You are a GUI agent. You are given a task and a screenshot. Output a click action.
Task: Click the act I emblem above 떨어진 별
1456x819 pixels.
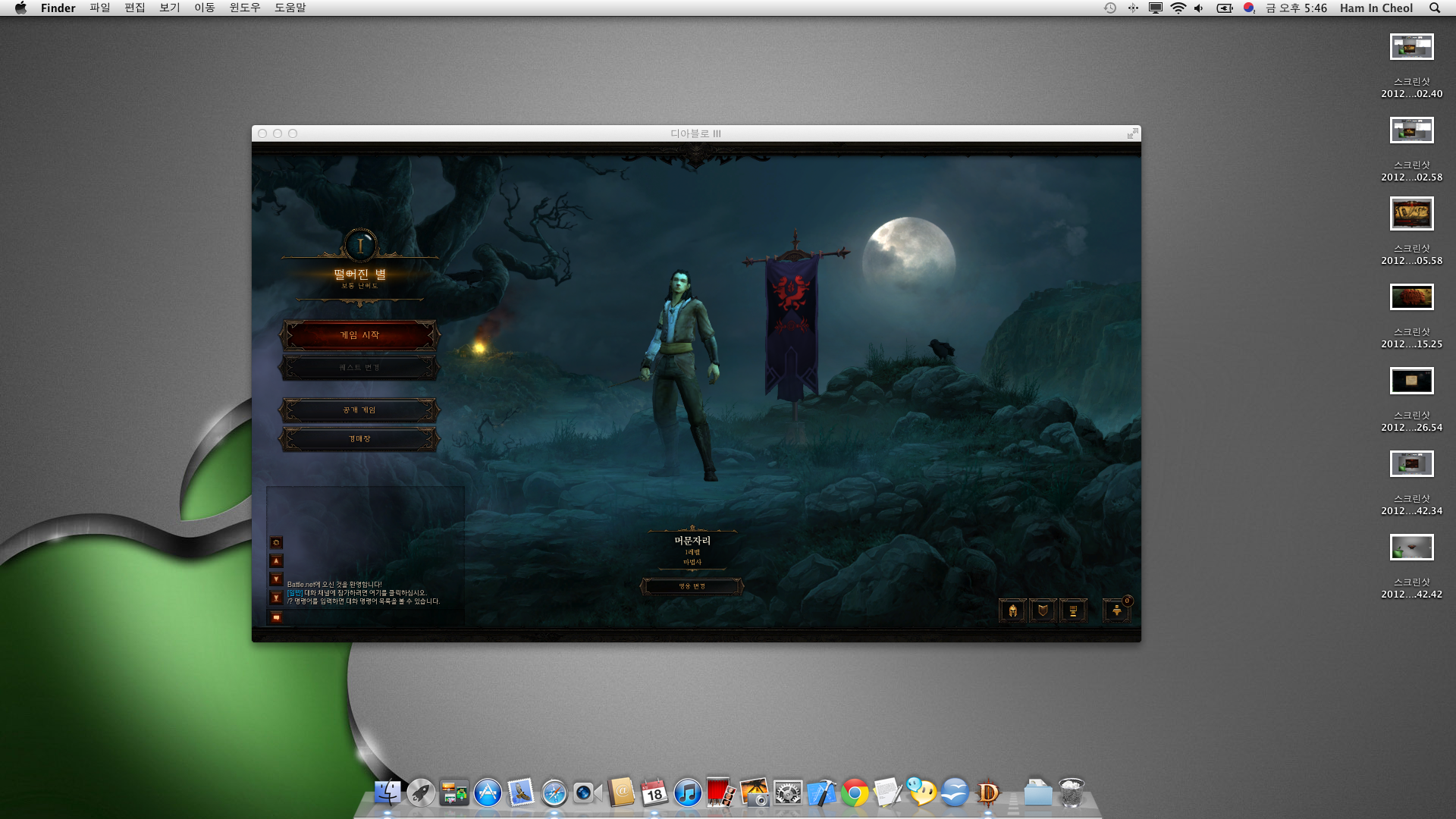(360, 245)
